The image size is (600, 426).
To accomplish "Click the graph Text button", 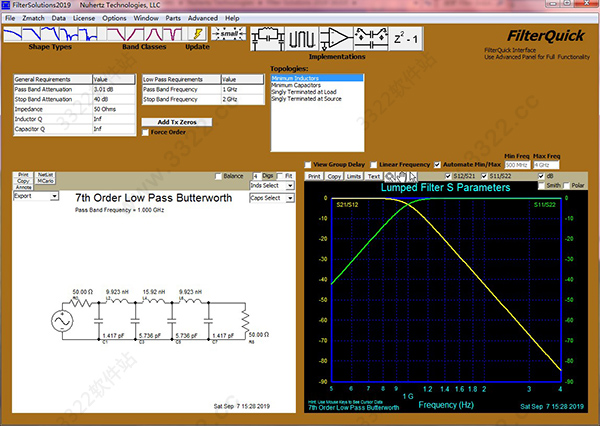I will [373, 176].
